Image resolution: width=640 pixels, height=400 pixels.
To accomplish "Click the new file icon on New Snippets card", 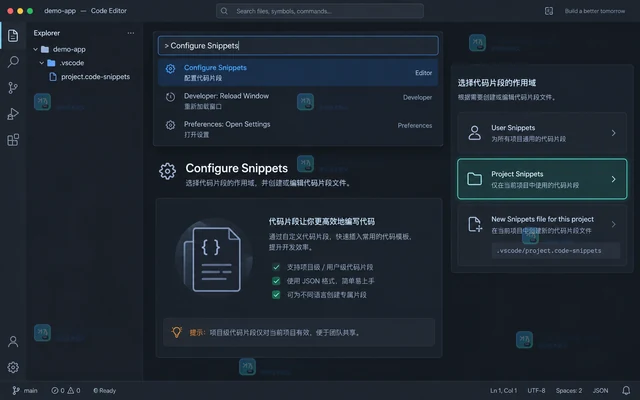I will [474, 224].
